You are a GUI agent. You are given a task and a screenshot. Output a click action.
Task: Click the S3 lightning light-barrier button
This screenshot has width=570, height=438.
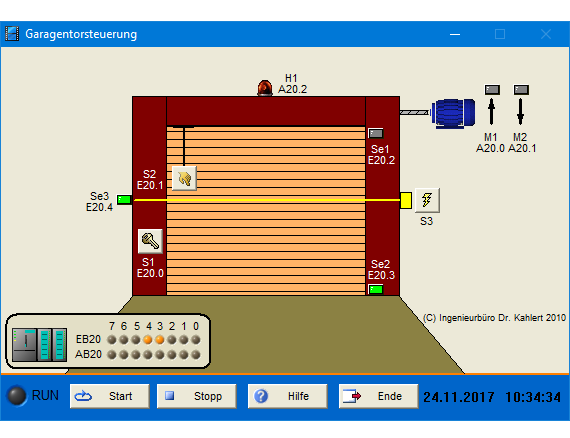click(x=427, y=200)
